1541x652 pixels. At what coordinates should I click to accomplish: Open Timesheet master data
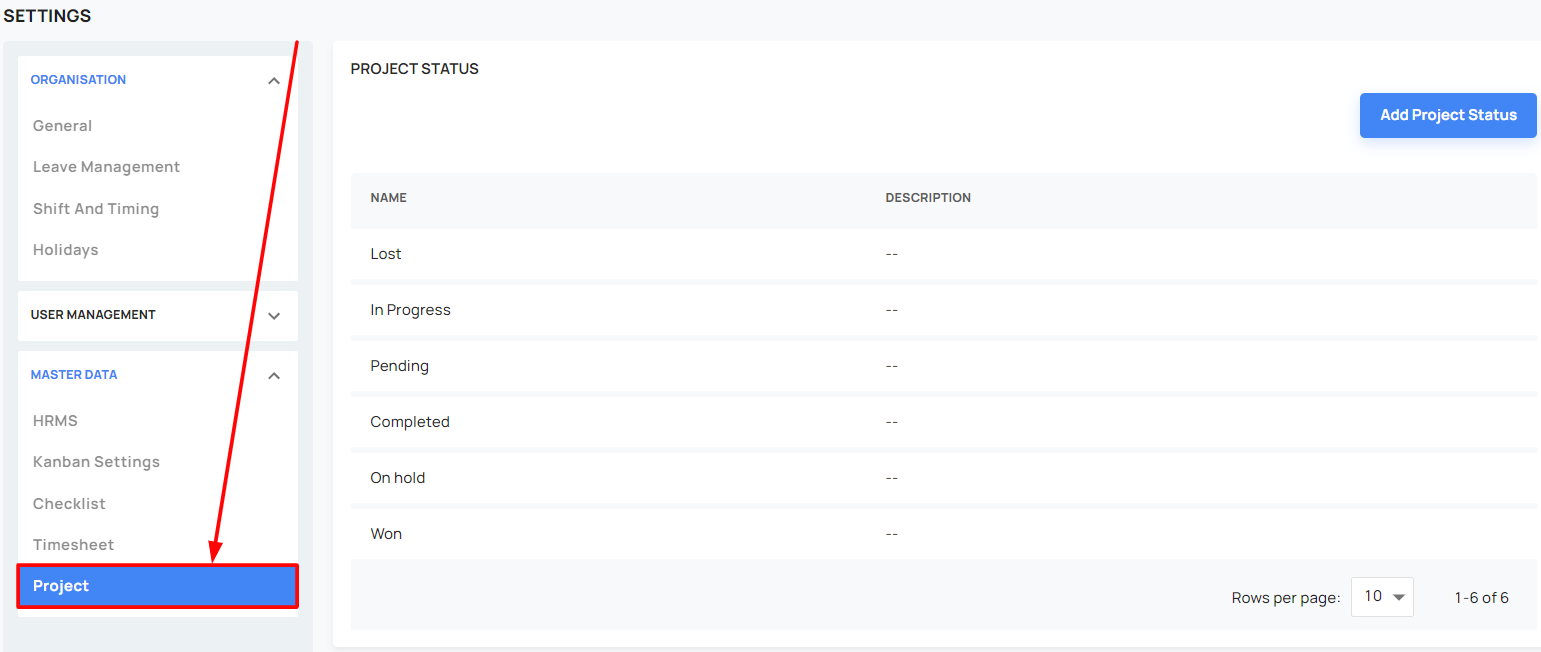coord(73,545)
